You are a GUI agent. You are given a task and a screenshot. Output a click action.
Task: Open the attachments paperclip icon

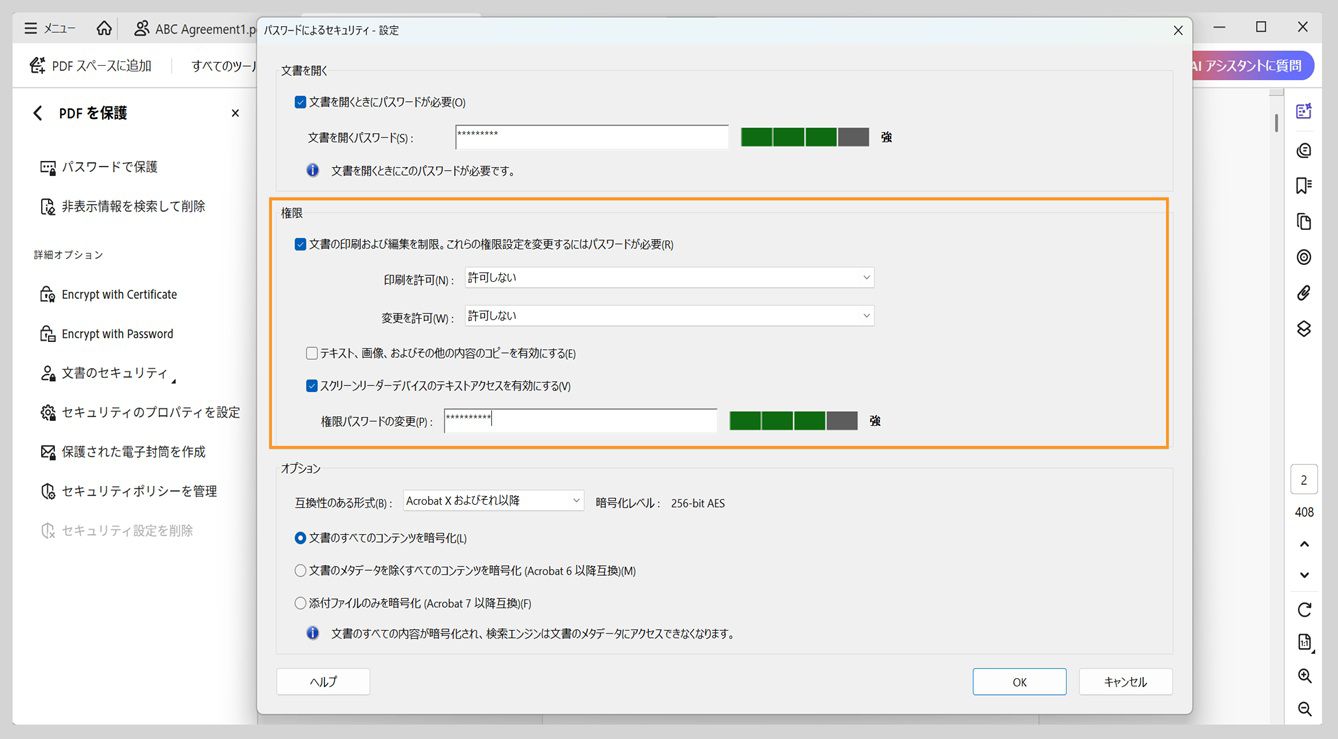1303,293
